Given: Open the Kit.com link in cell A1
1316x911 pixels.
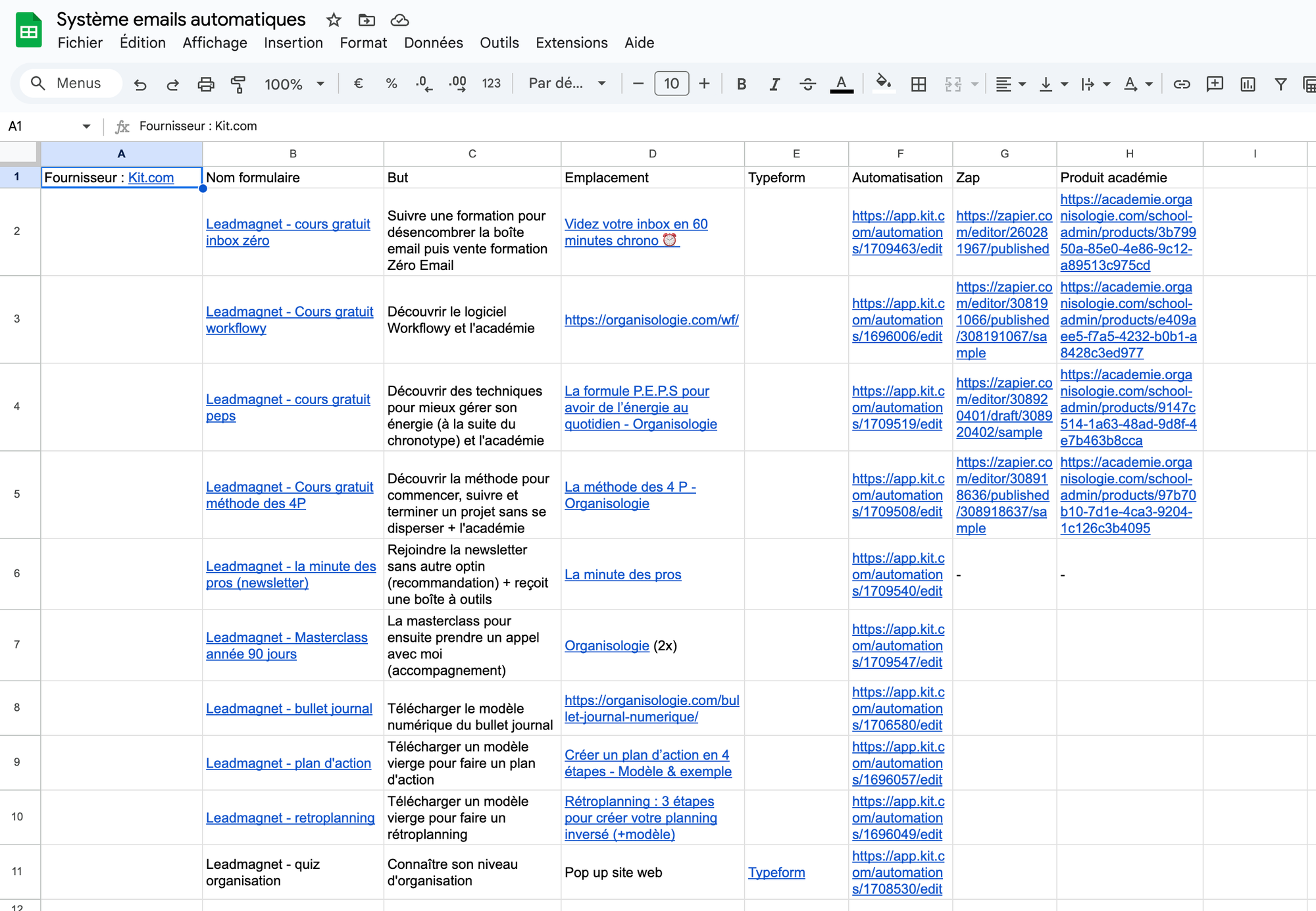Looking at the screenshot, I should 151,178.
